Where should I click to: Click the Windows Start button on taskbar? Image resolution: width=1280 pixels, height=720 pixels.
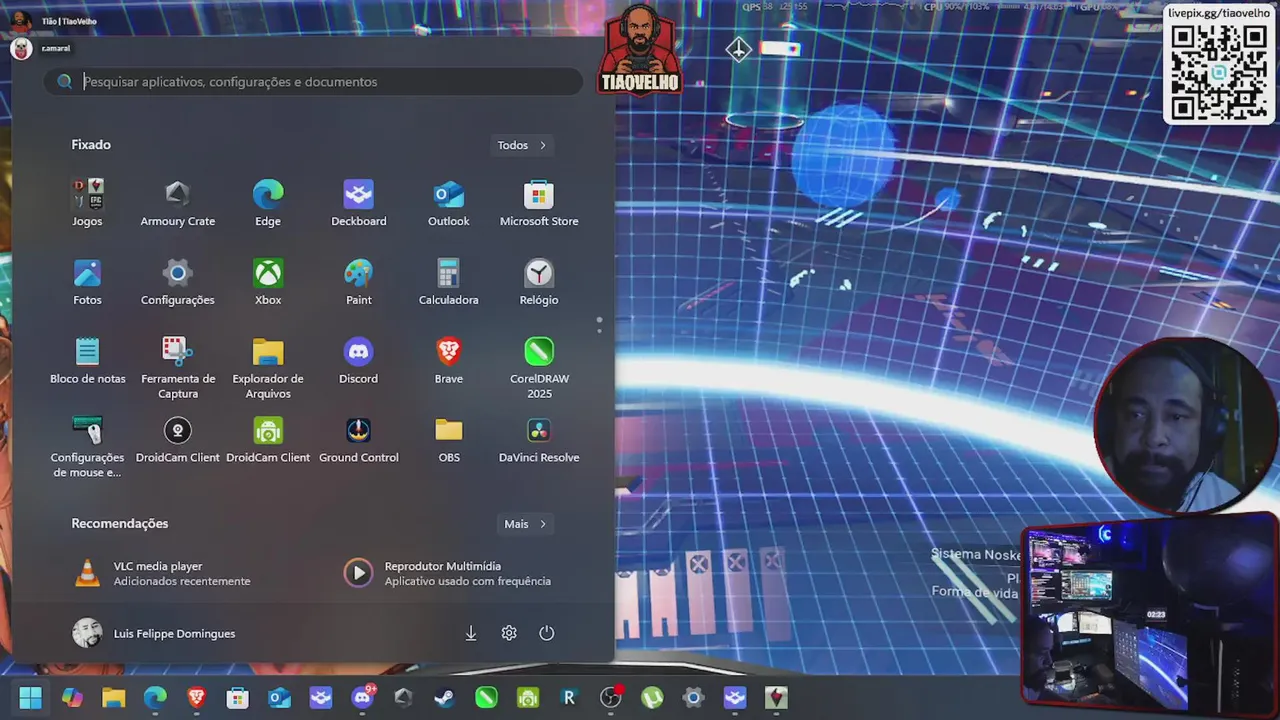pyautogui.click(x=31, y=697)
